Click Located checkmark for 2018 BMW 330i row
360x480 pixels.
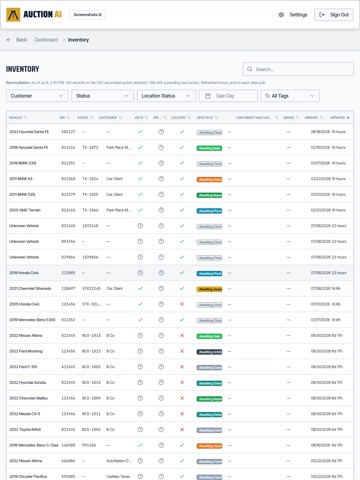tap(182, 163)
